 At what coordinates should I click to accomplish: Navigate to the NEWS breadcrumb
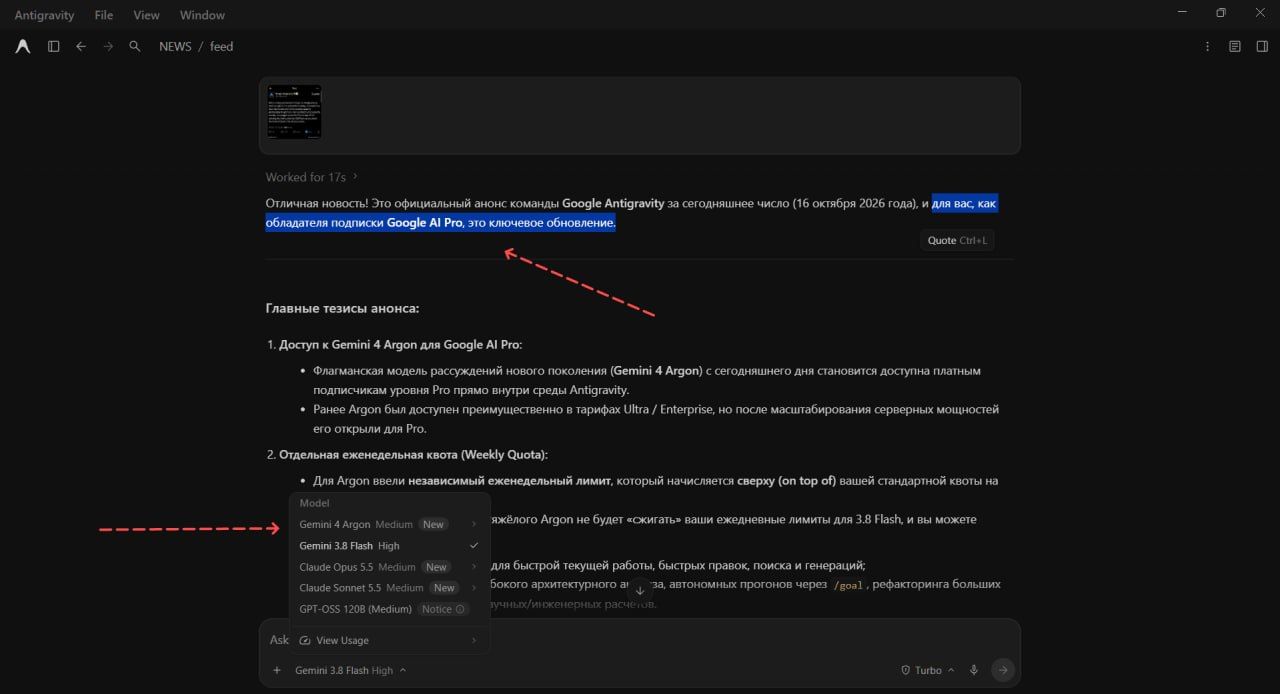[175, 46]
